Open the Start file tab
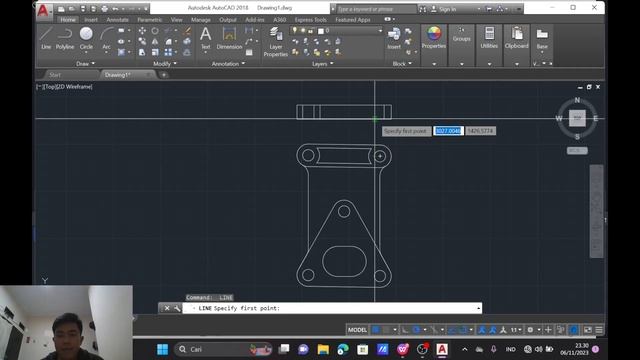The image size is (640, 360). pyautogui.click(x=55, y=75)
